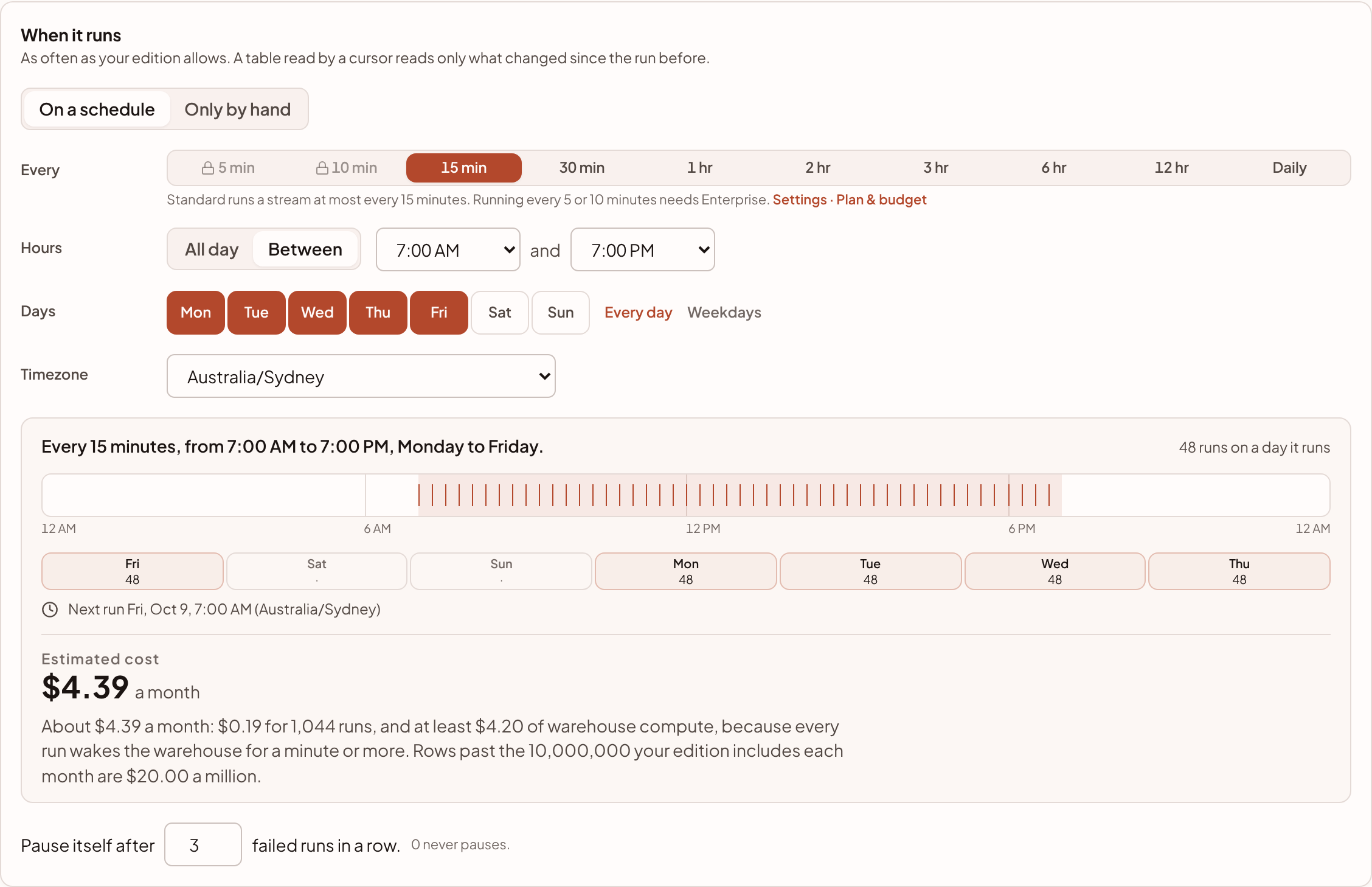
Task: Click the lock icon on 10 min
Action: [x=322, y=168]
